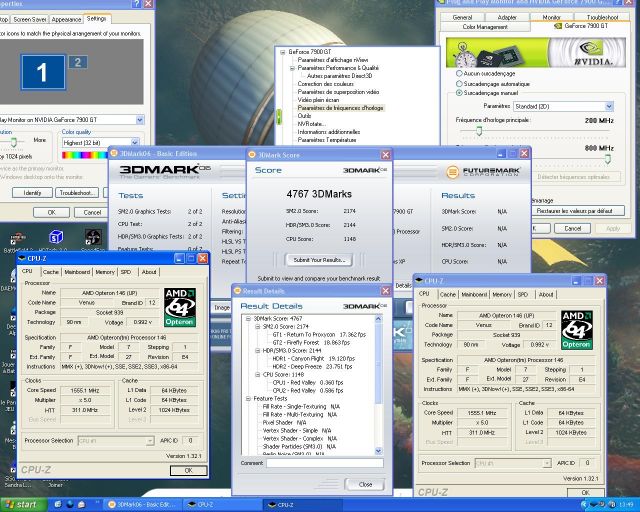Click the Comment input field
This screenshot has height=512, width=640.
325,463
